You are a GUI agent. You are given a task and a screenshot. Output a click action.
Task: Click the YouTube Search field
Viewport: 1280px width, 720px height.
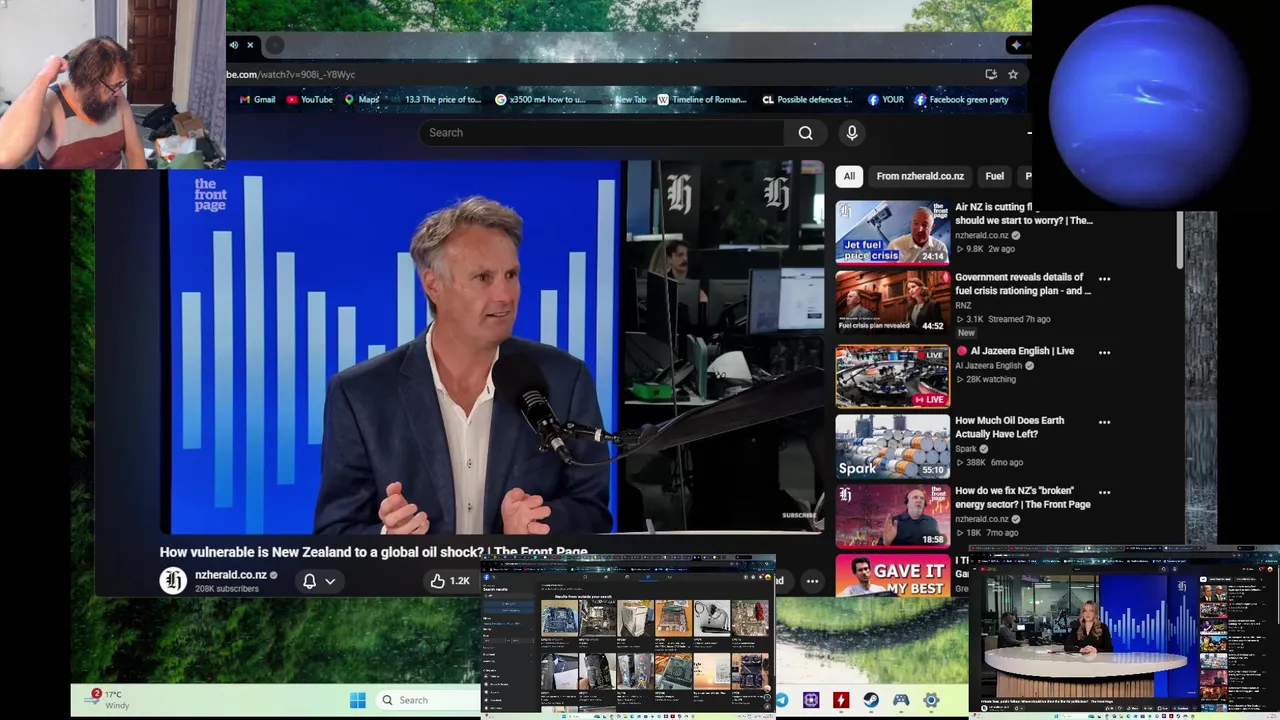pyautogui.click(x=602, y=133)
